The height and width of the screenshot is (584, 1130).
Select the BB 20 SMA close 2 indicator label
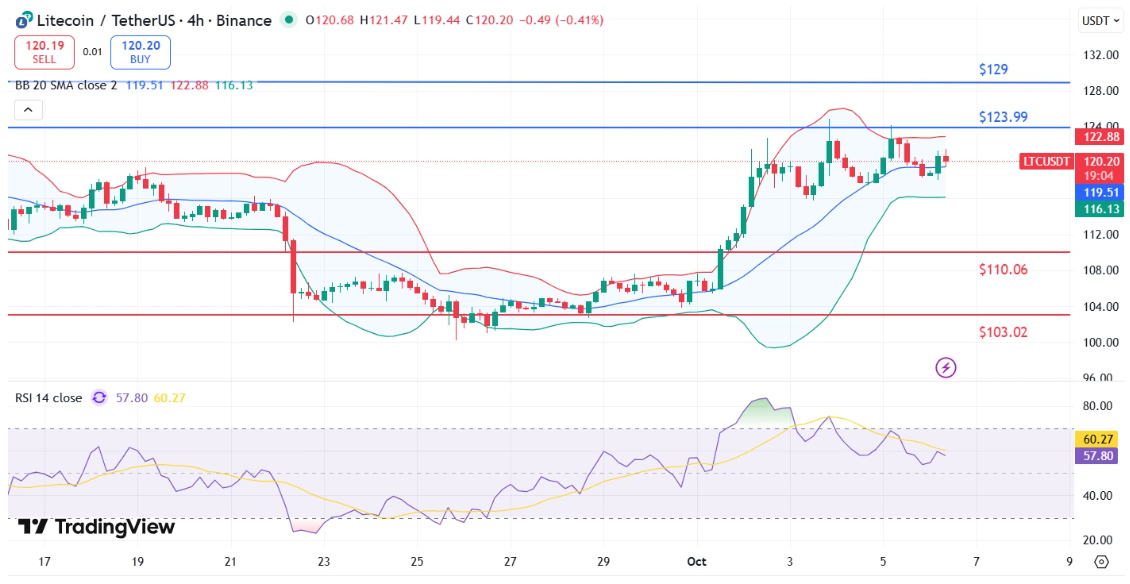65,85
